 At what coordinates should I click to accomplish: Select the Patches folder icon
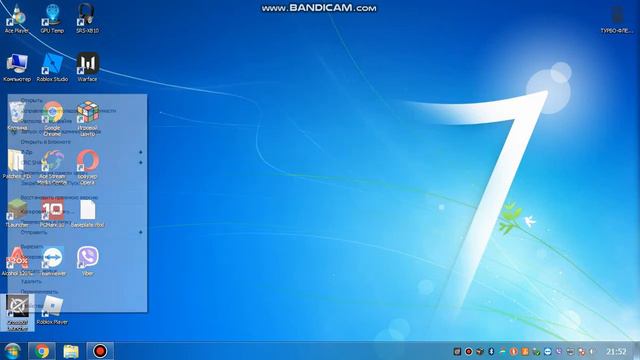pyautogui.click(x=17, y=164)
